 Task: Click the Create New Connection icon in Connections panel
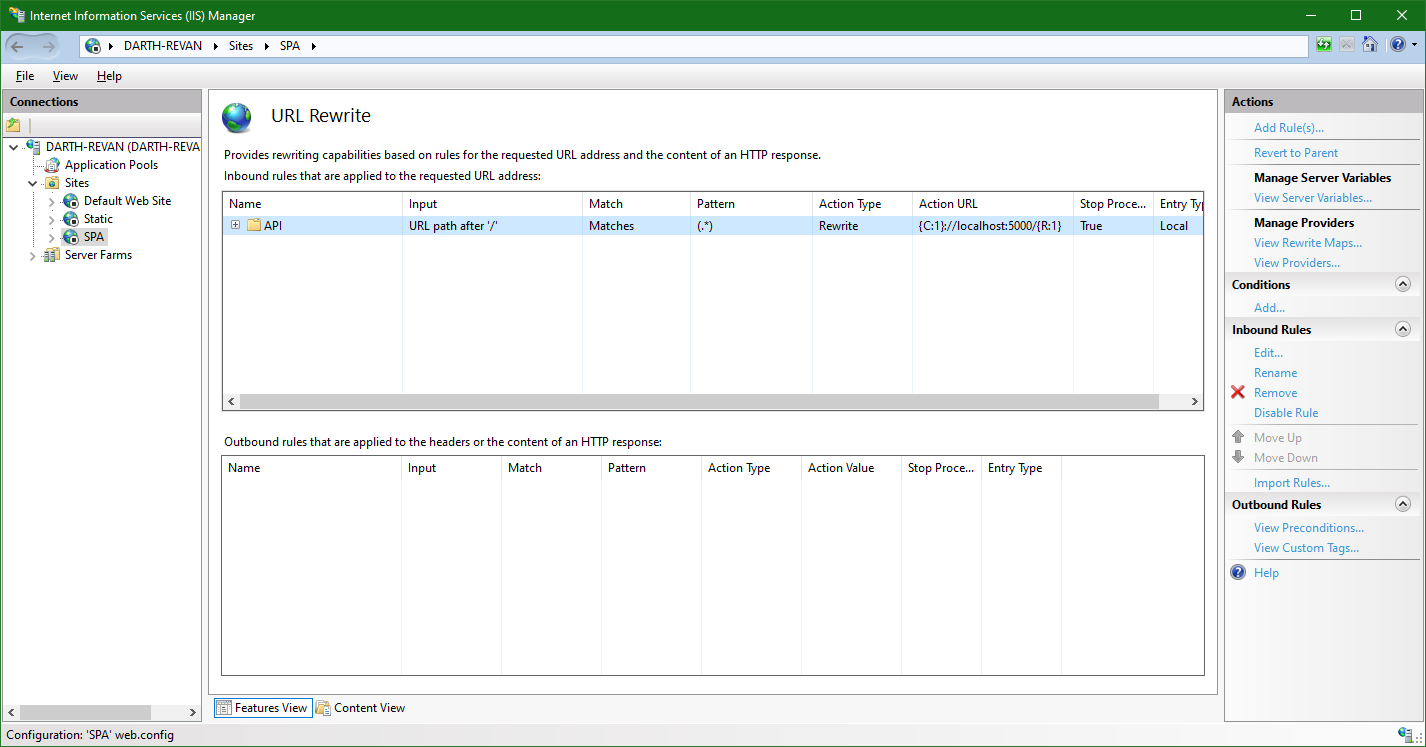click(x=13, y=123)
